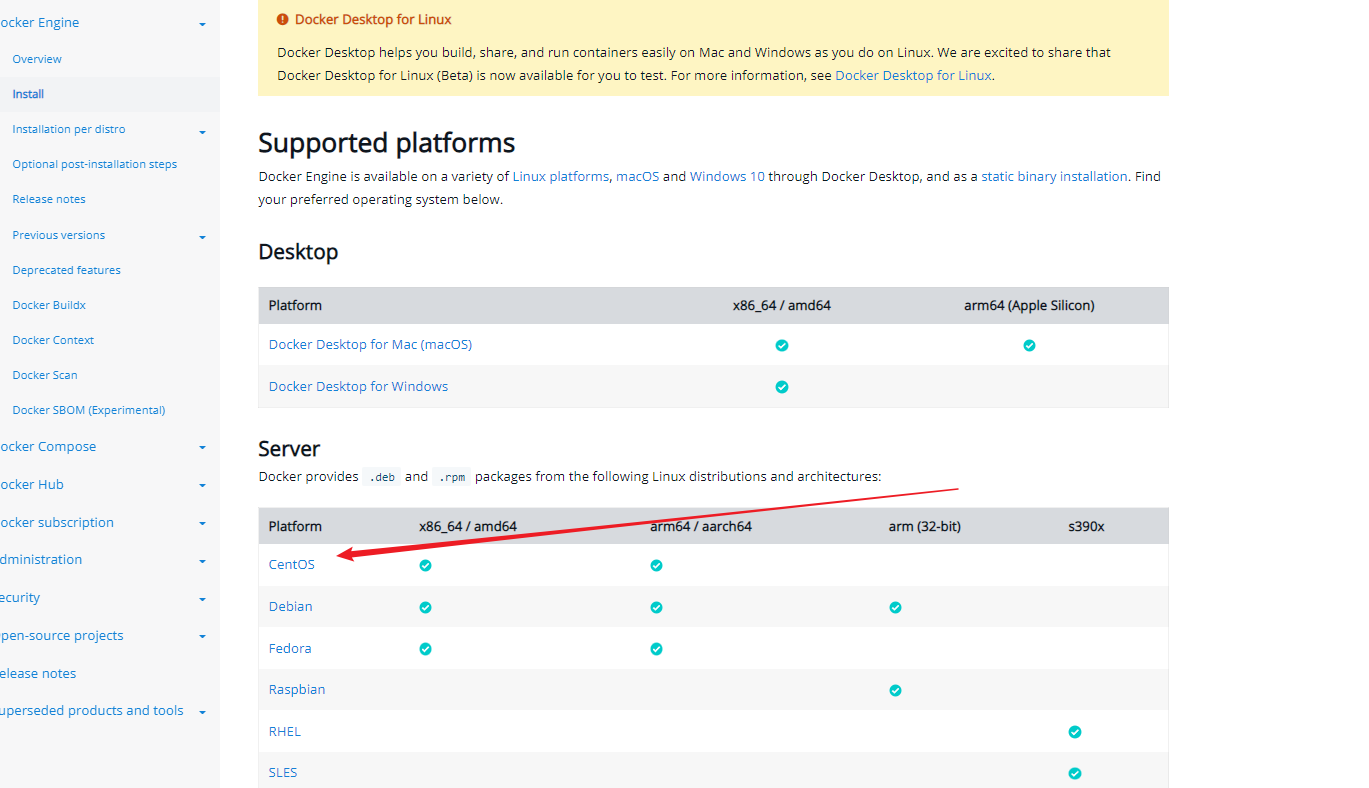Open Release notes under Docker Engine
Viewport: 1369px width, 788px height.
49,199
